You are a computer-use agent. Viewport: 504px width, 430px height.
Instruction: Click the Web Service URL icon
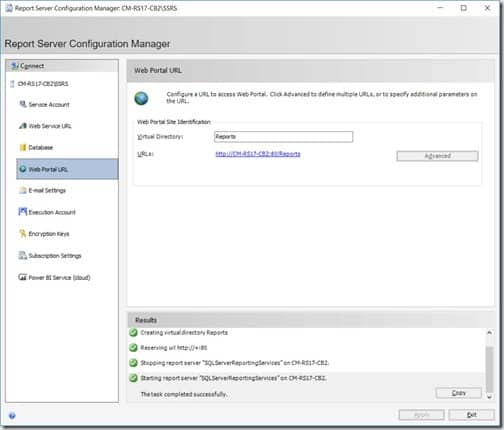coord(23,126)
